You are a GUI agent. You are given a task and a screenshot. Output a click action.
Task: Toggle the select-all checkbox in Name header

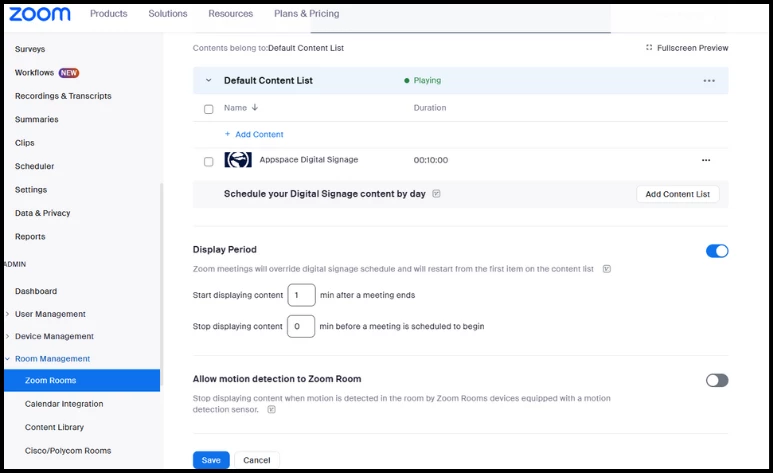(x=209, y=109)
